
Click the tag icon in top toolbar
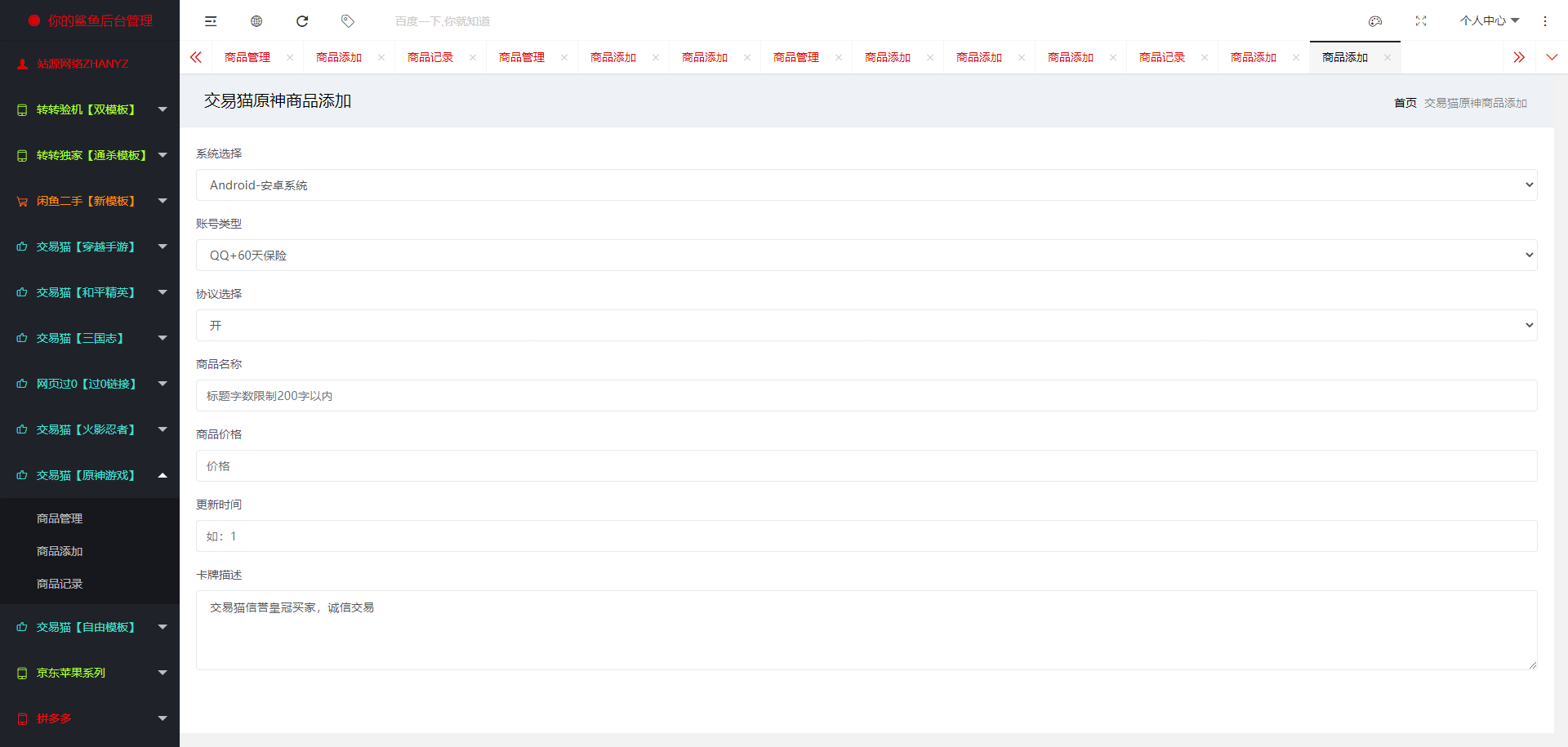pos(348,21)
